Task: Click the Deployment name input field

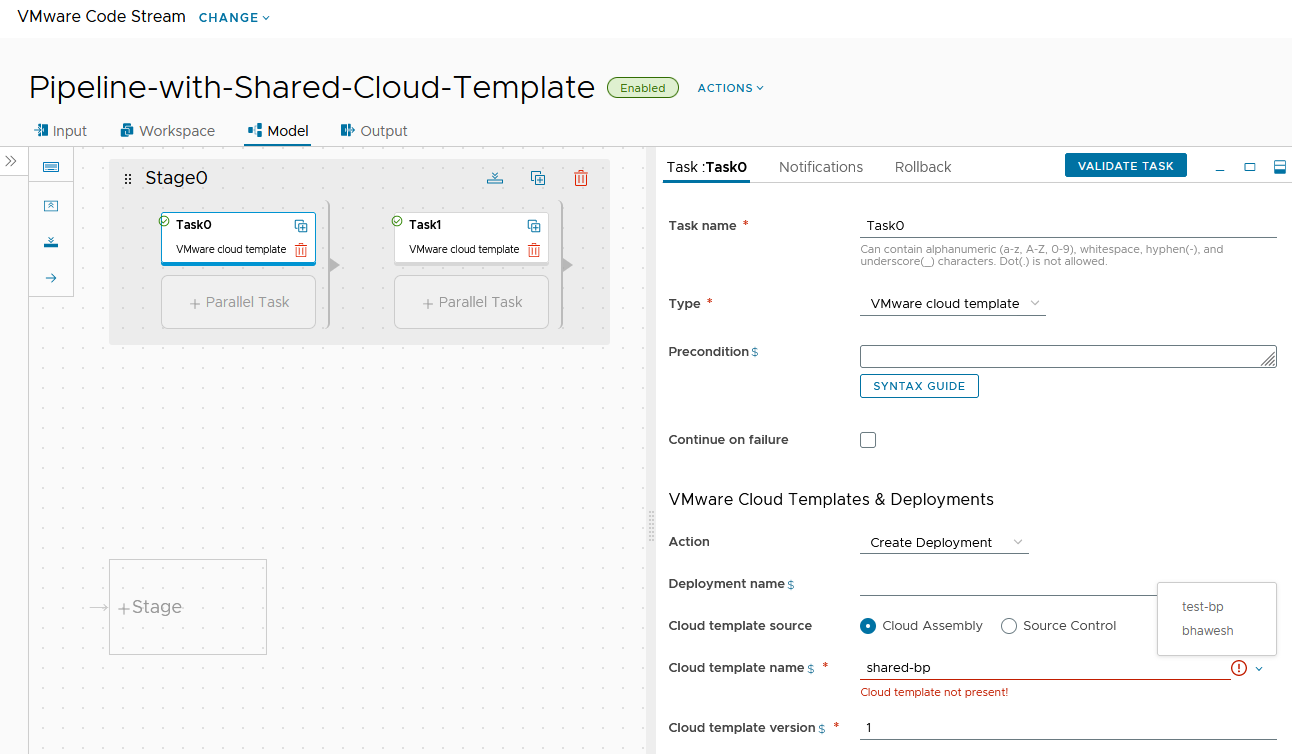Action: coord(1008,584)
